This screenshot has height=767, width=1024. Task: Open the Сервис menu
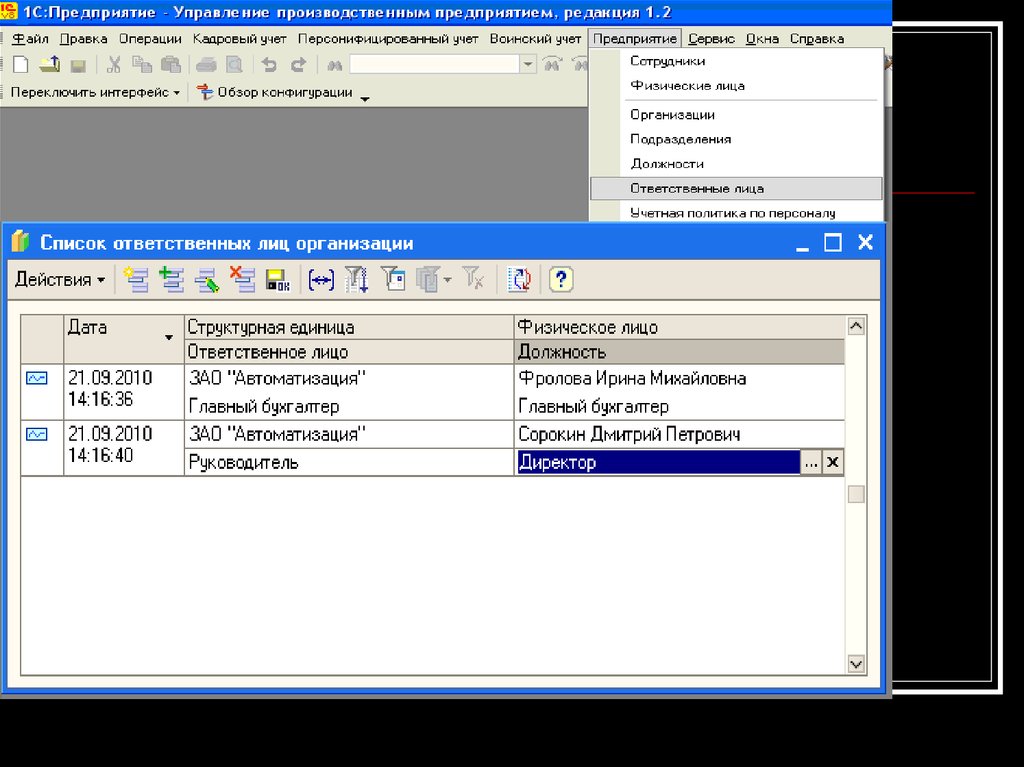click(x=711, y=39)
